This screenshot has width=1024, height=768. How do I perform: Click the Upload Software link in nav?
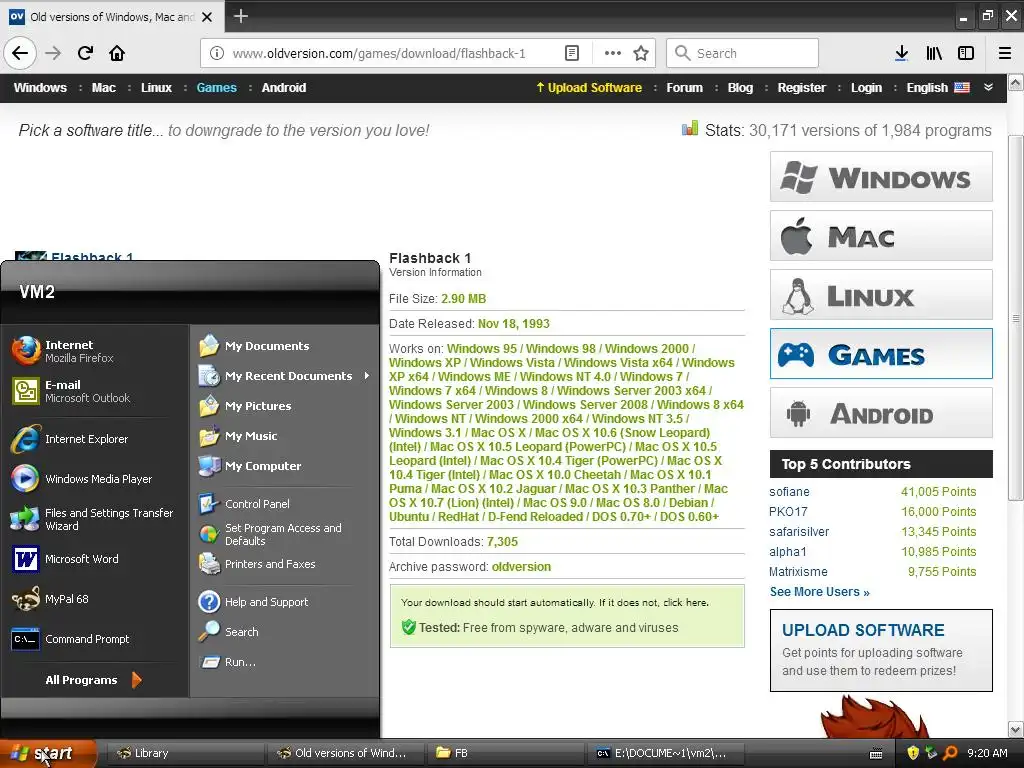588,88
